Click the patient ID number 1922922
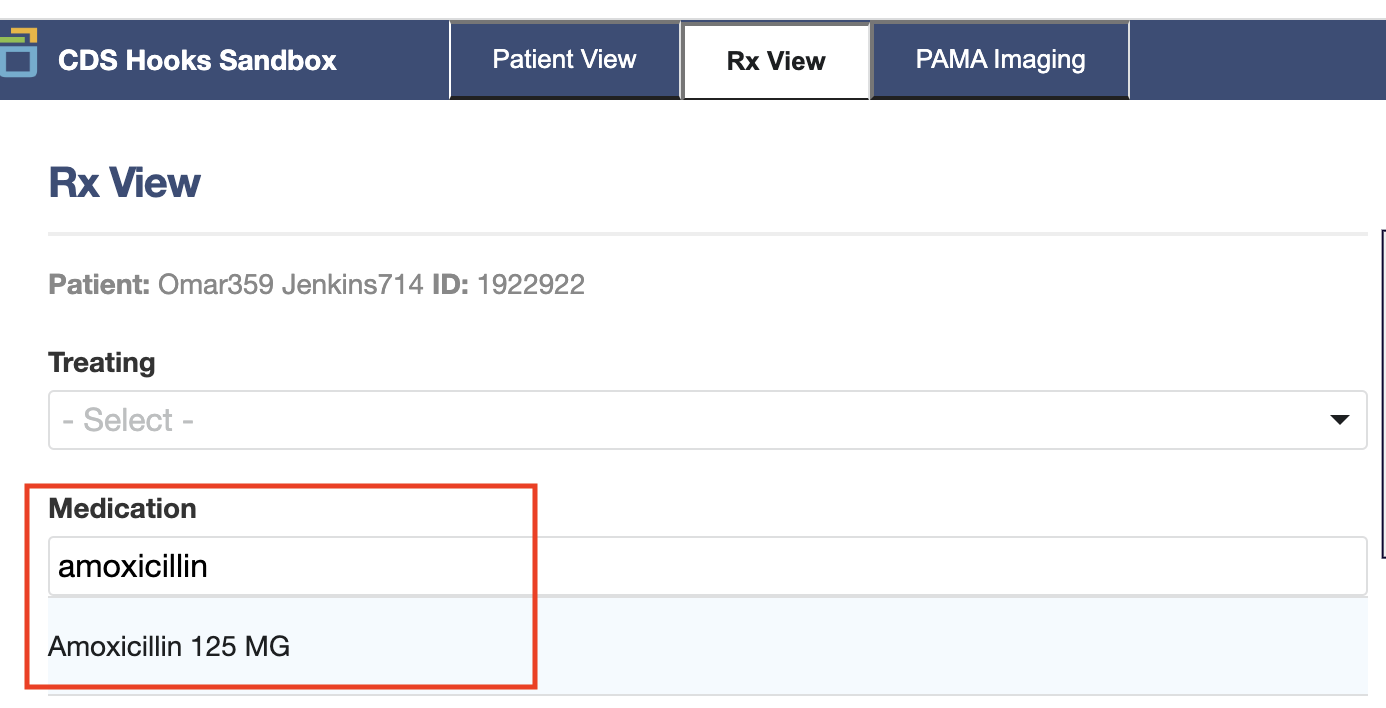 [x=531, y=285]
